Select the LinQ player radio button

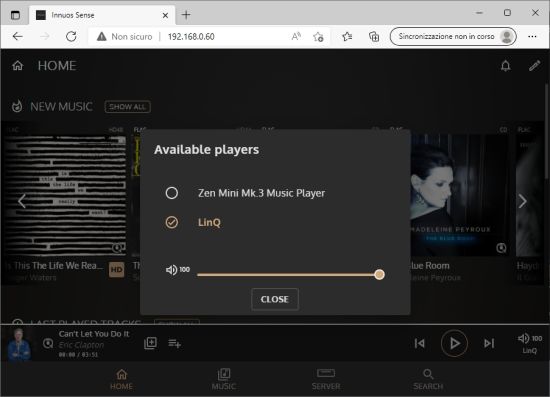coord(172,222)
